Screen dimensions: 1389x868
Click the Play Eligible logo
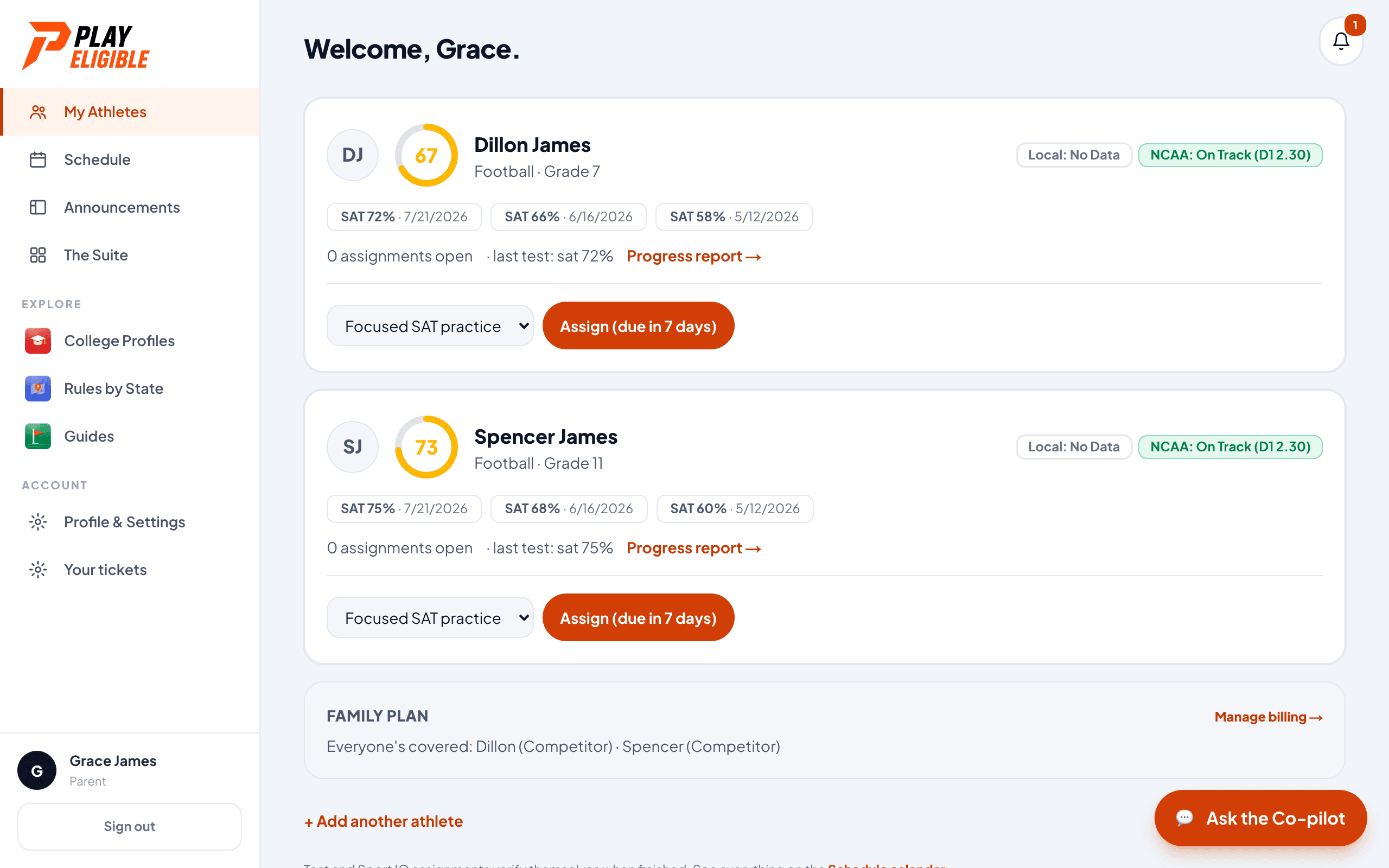click(x=86, y=46)
